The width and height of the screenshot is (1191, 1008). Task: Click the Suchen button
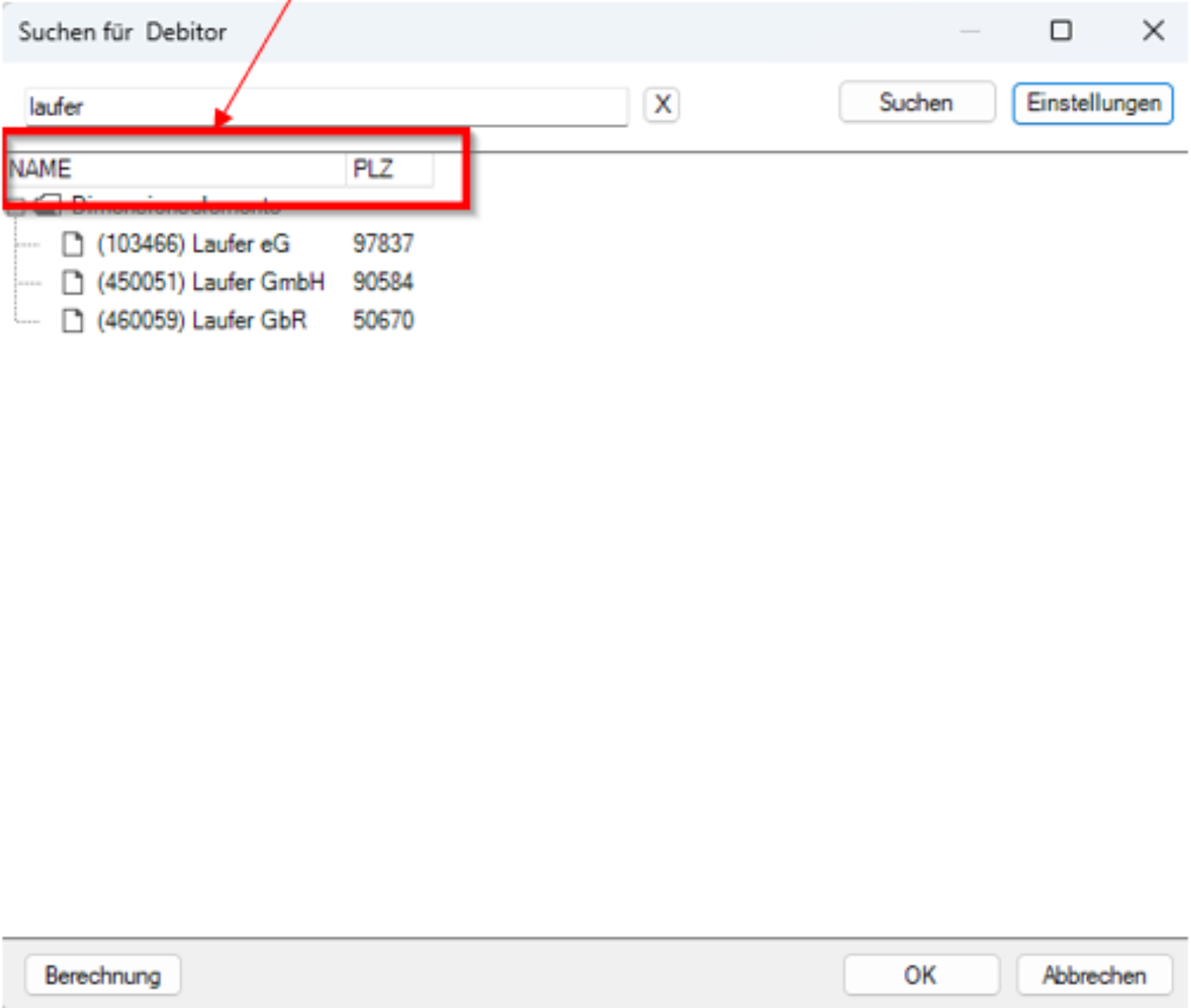pos(916,102)
